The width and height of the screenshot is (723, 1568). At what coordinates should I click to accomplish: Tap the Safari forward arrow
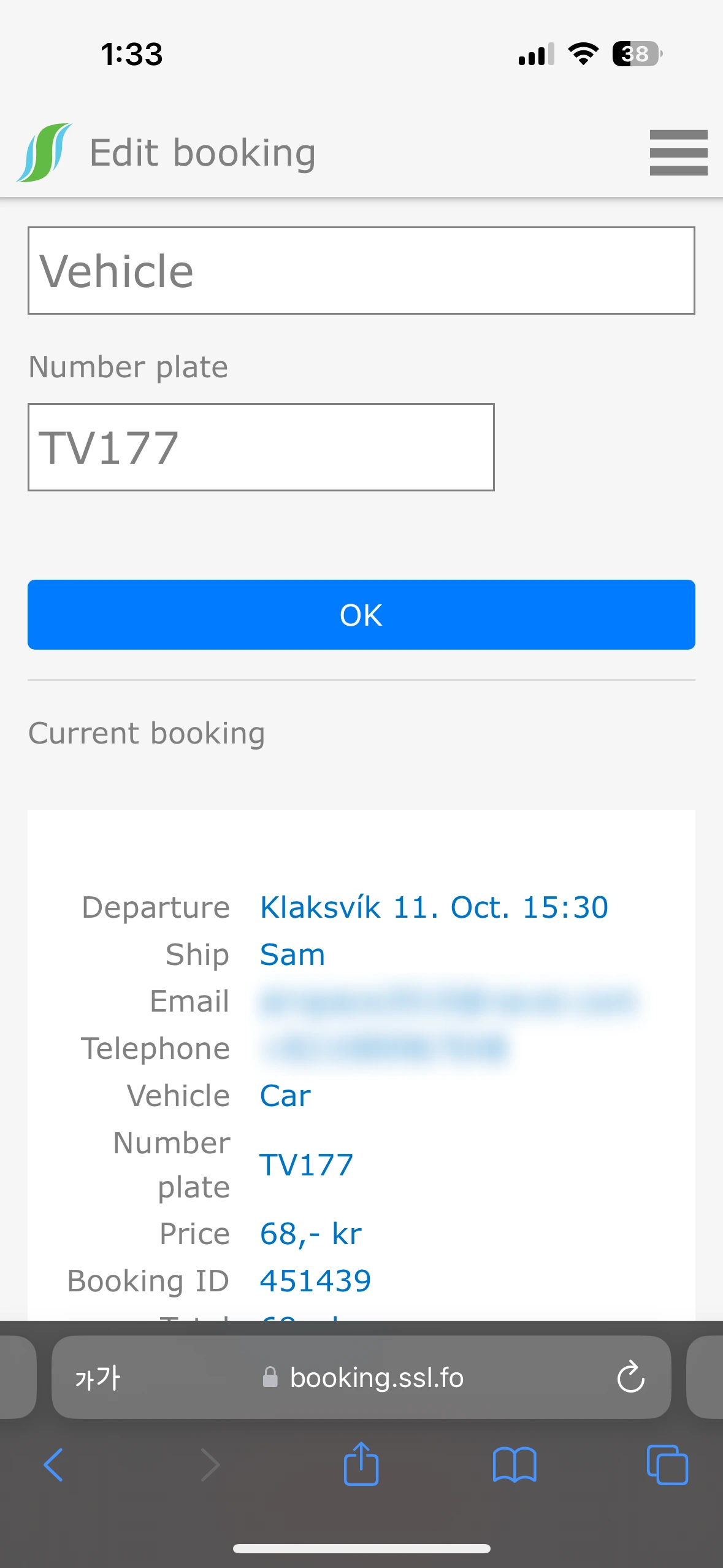[x=210, y=1464]
